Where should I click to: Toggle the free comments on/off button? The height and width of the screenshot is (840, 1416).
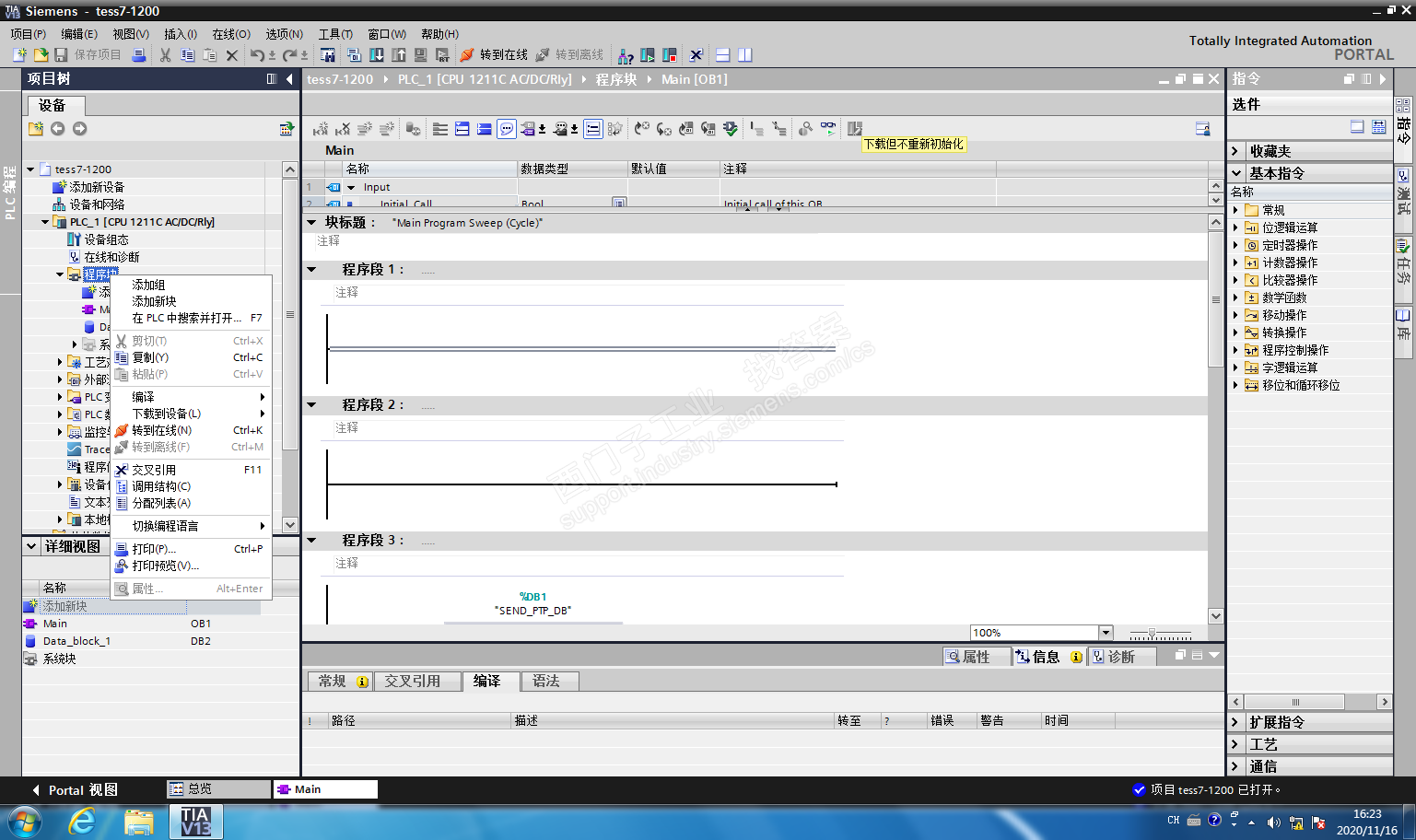[507, 129]
